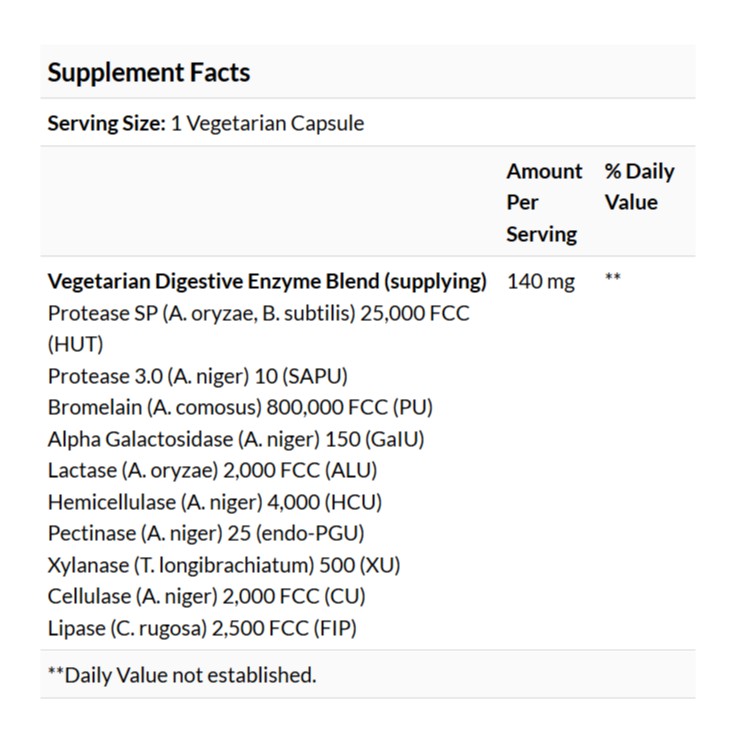Viewport: 731px width, 731px height.
Task: Select the Lactase 2,000 FCC (ALU) line
Action: pos(212,470)
